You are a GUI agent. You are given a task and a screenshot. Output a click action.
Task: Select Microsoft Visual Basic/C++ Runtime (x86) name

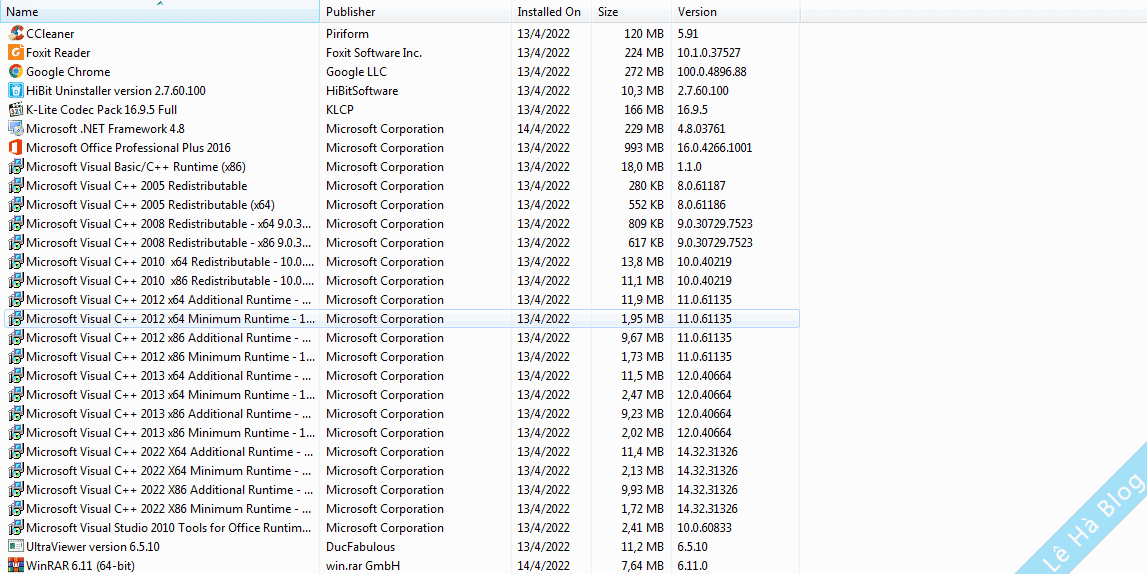136,167
